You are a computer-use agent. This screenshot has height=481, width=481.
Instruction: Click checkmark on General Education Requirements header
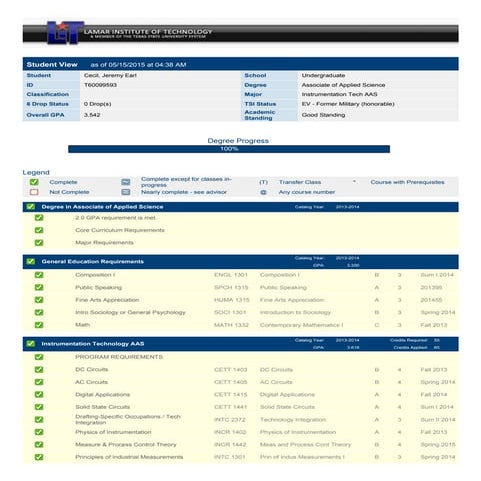point(31,261)
